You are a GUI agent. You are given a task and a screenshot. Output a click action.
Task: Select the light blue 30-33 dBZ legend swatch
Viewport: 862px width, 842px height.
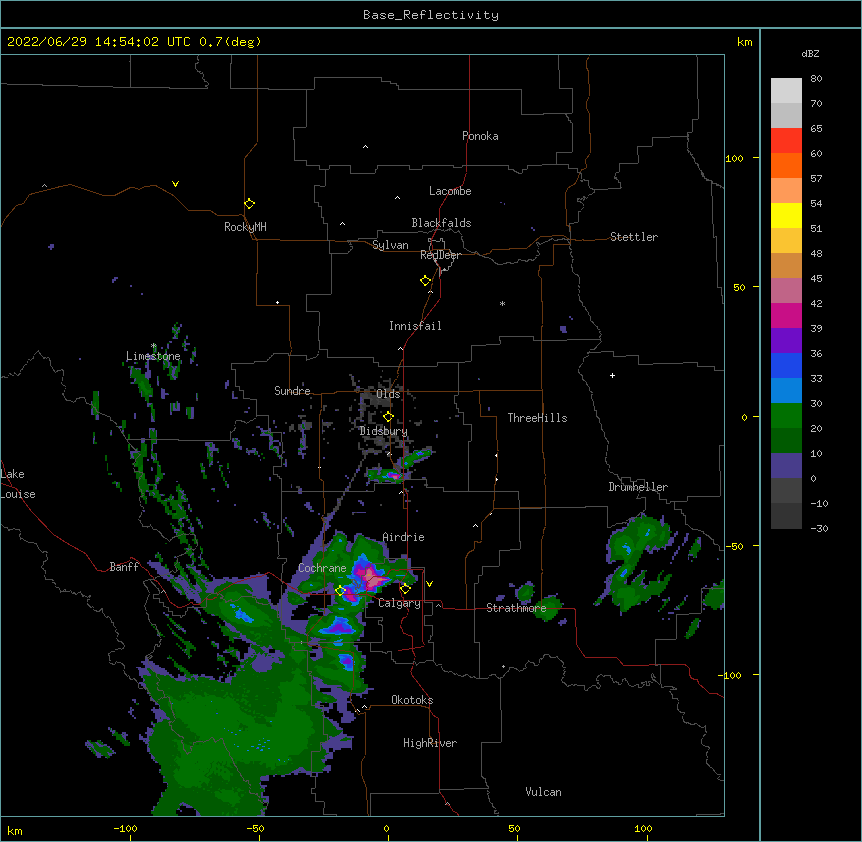pyautogui.click(x=786, y=390)
